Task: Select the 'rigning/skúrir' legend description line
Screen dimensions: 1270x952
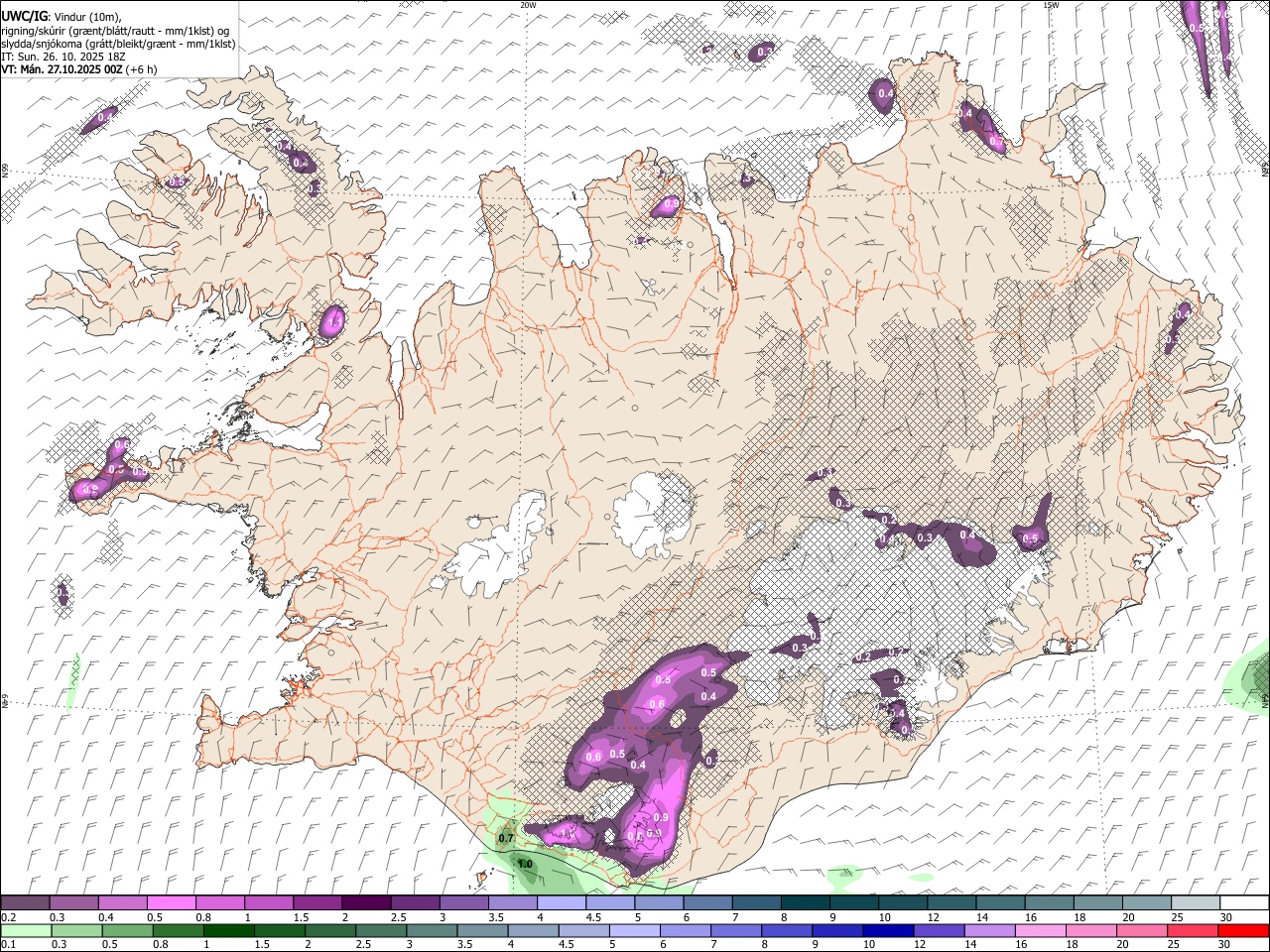Action: 114,31
